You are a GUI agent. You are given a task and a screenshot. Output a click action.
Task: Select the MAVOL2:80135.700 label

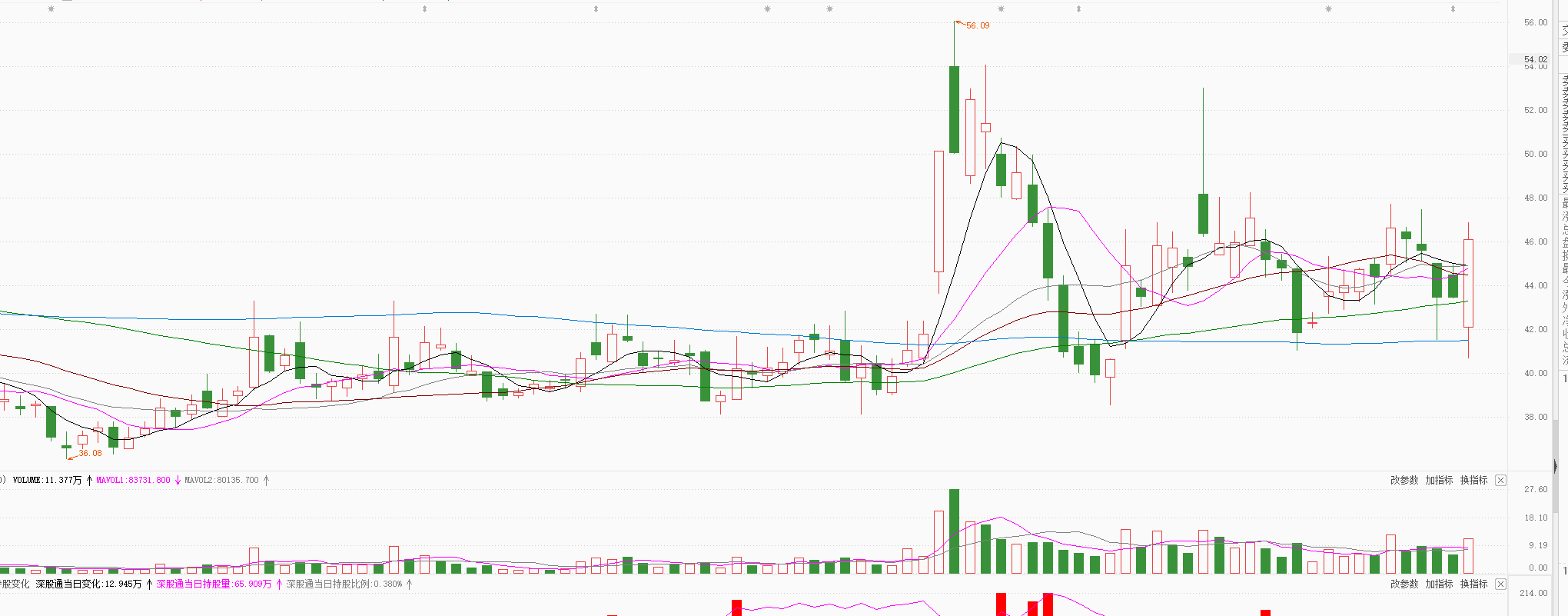coord(222,480)
